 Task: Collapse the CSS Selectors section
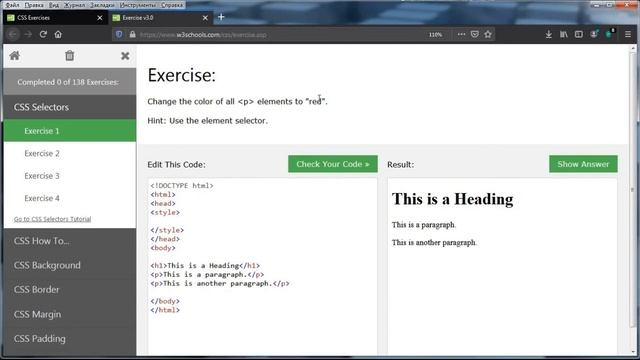70,107
